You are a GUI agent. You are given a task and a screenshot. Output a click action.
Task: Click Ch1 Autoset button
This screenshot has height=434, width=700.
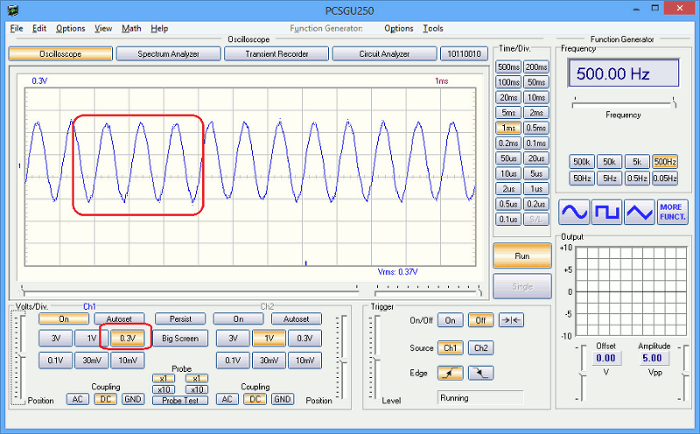click(119, 319)
